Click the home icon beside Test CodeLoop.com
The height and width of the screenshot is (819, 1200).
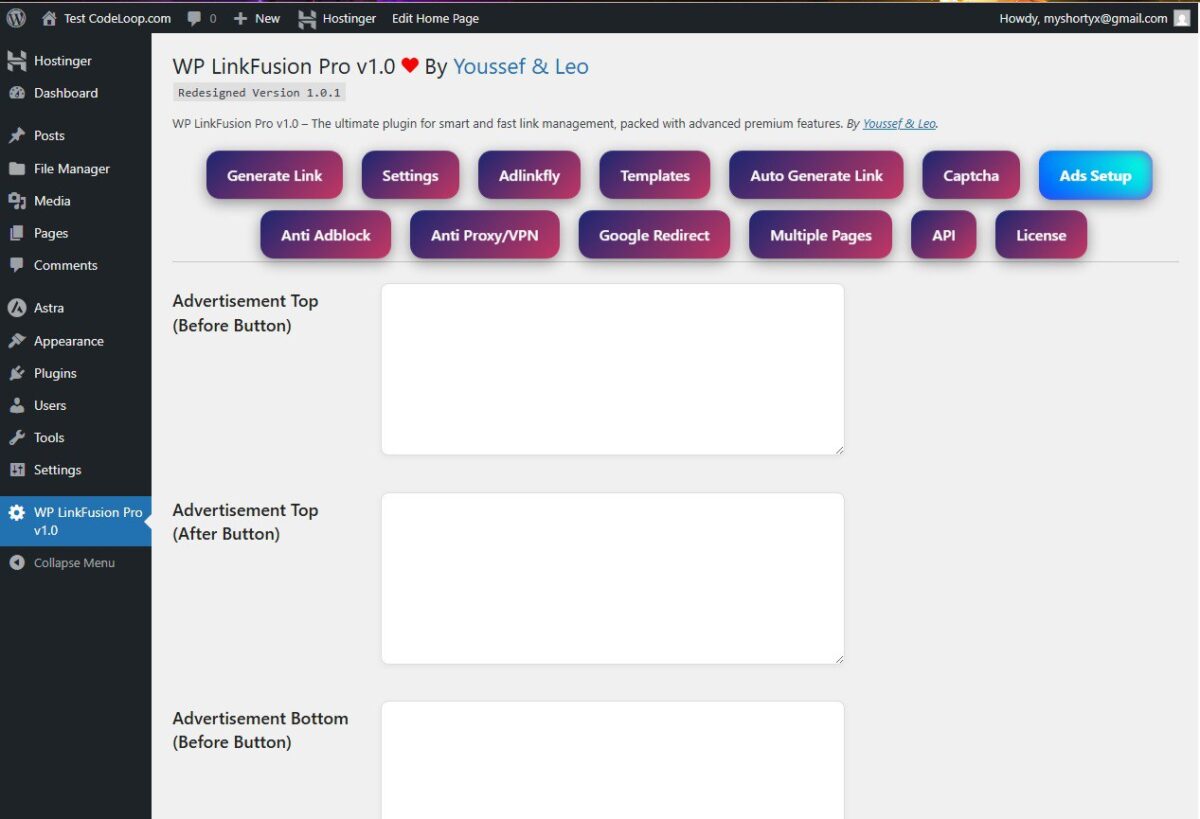tap(49, 18)
